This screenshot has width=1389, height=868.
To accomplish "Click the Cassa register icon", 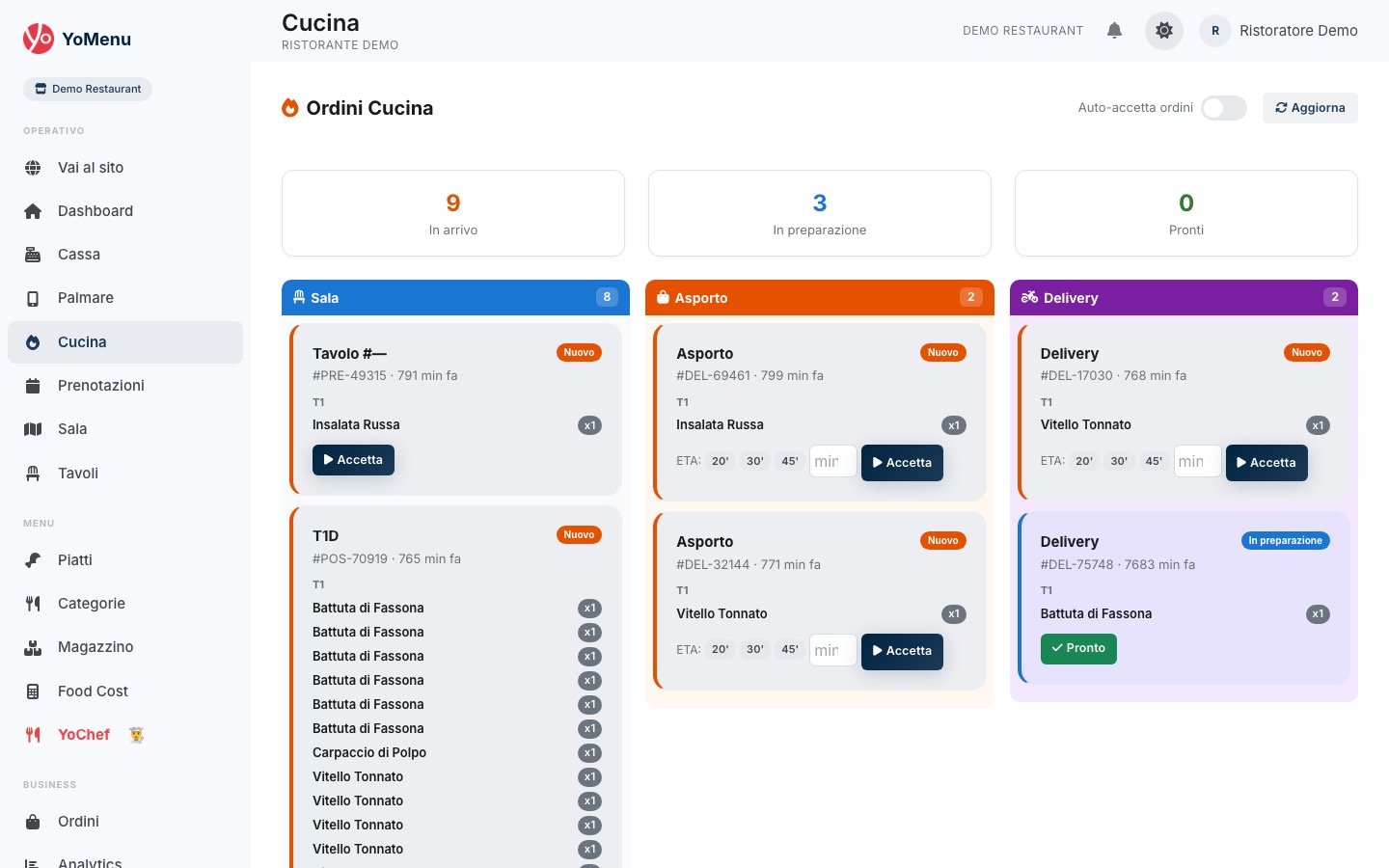I will [x=33, y=255].
